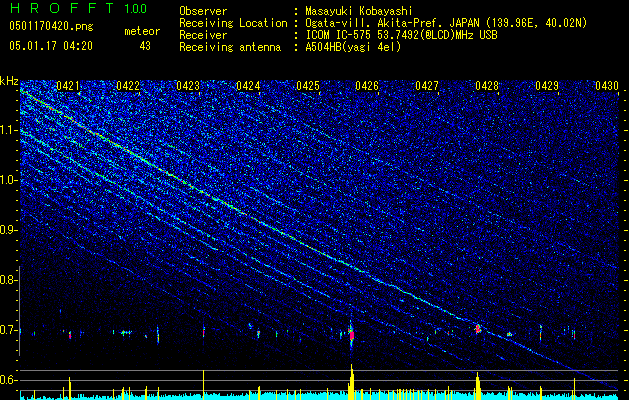Image resolution: width=629 pixels, height=400 pixels.
Task: Click the 0429 time marker
Action: (x=547, y=85)
